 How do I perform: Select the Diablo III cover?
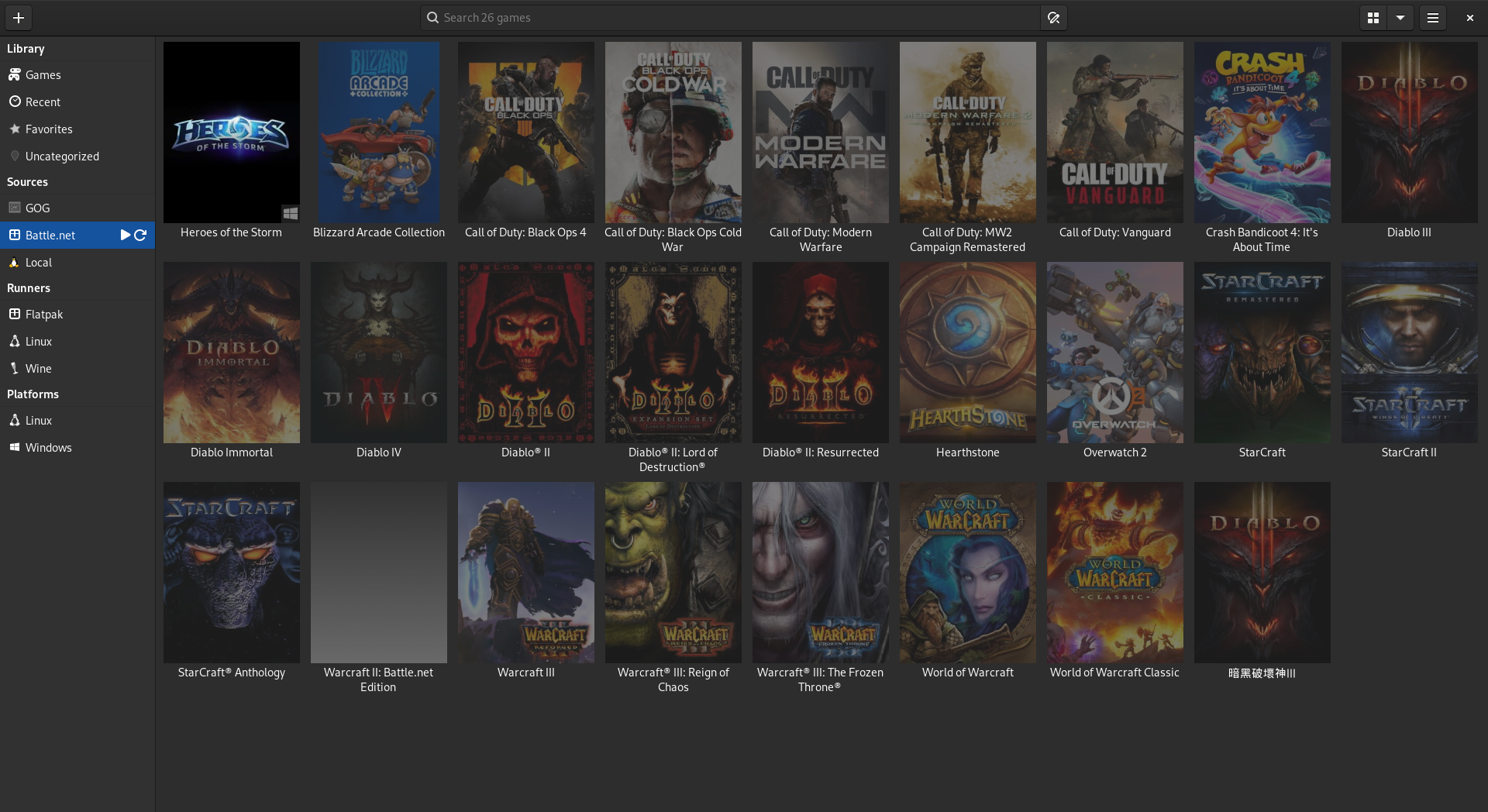coord(1410,132)
